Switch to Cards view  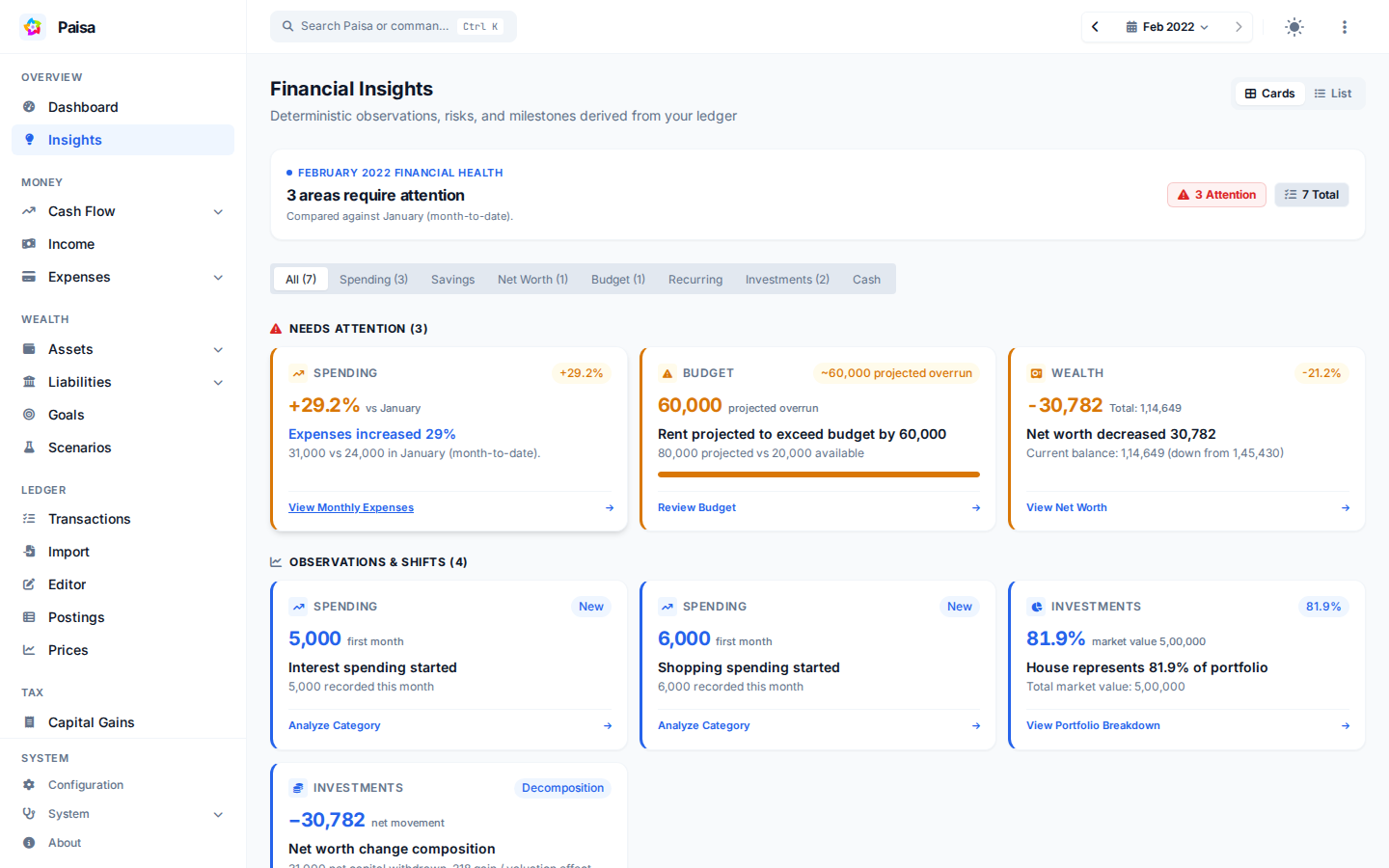tap(1269, 94)
